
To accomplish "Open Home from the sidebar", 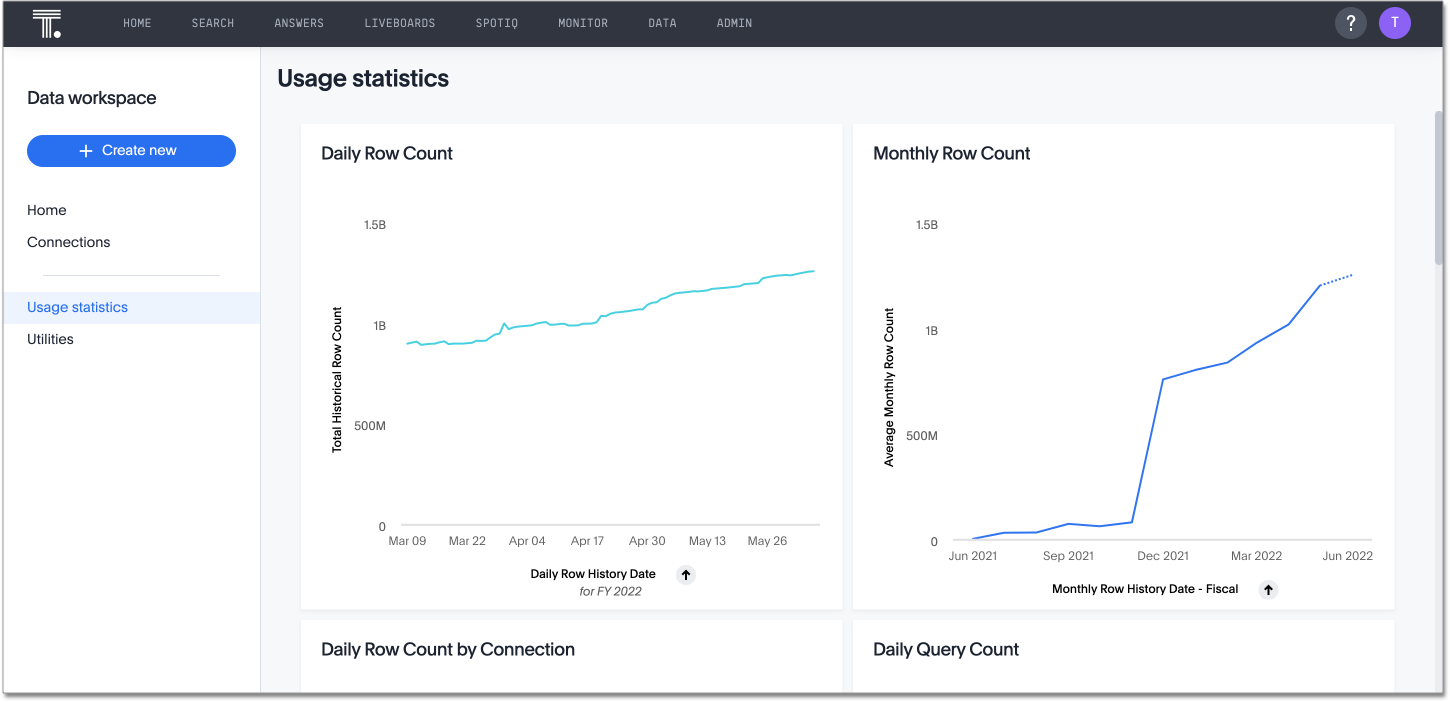I will click(46, 210).
